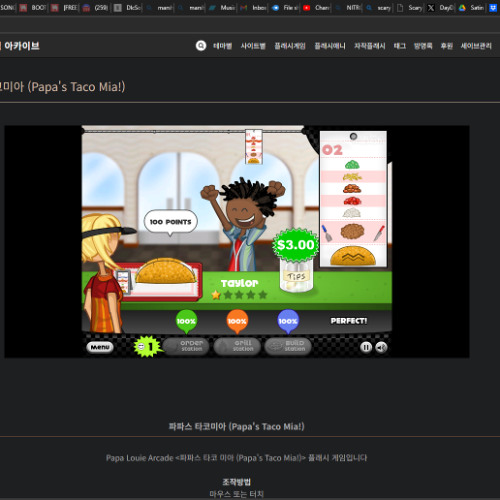The image size is (500, 500).
Task: Click the white onions icon on order ticket
Action: point(352,213)
